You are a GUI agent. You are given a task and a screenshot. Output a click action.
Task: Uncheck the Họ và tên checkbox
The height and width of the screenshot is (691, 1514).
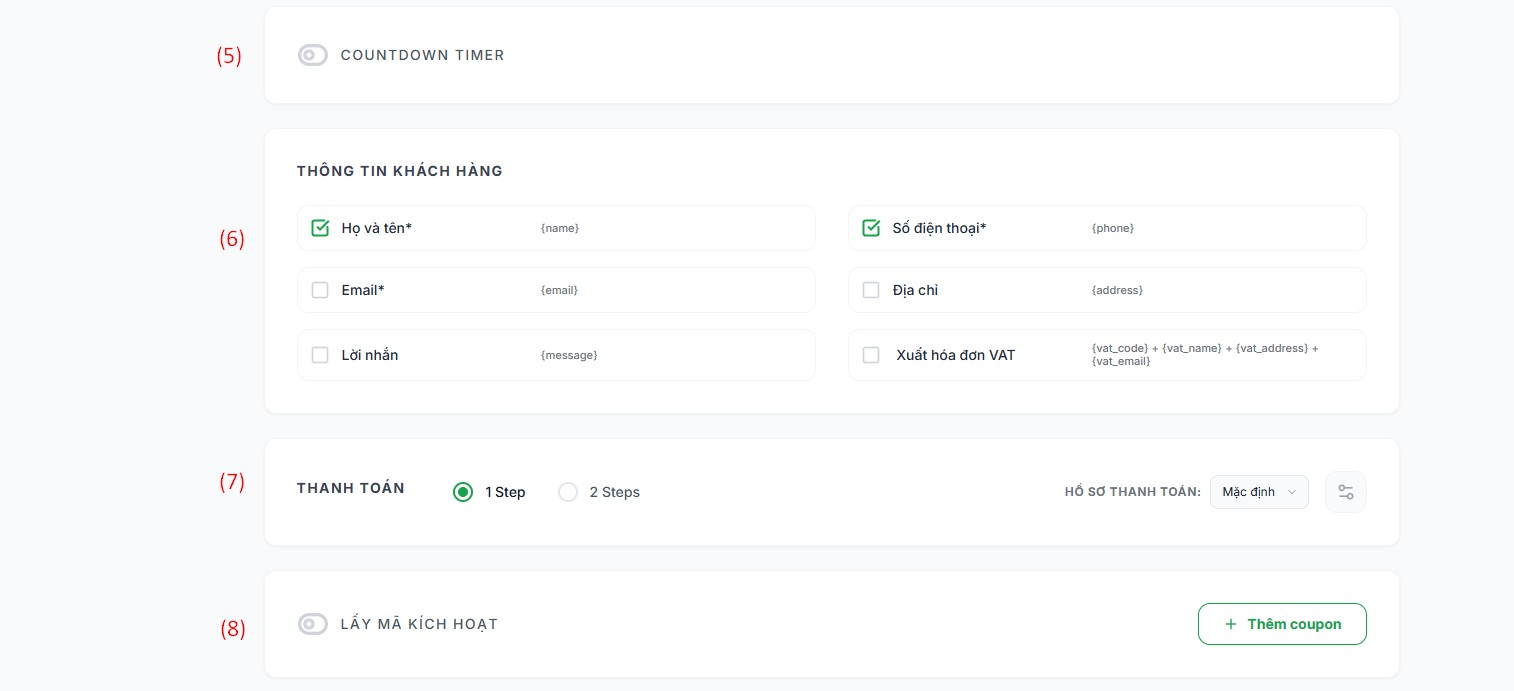tap(320, 228)
